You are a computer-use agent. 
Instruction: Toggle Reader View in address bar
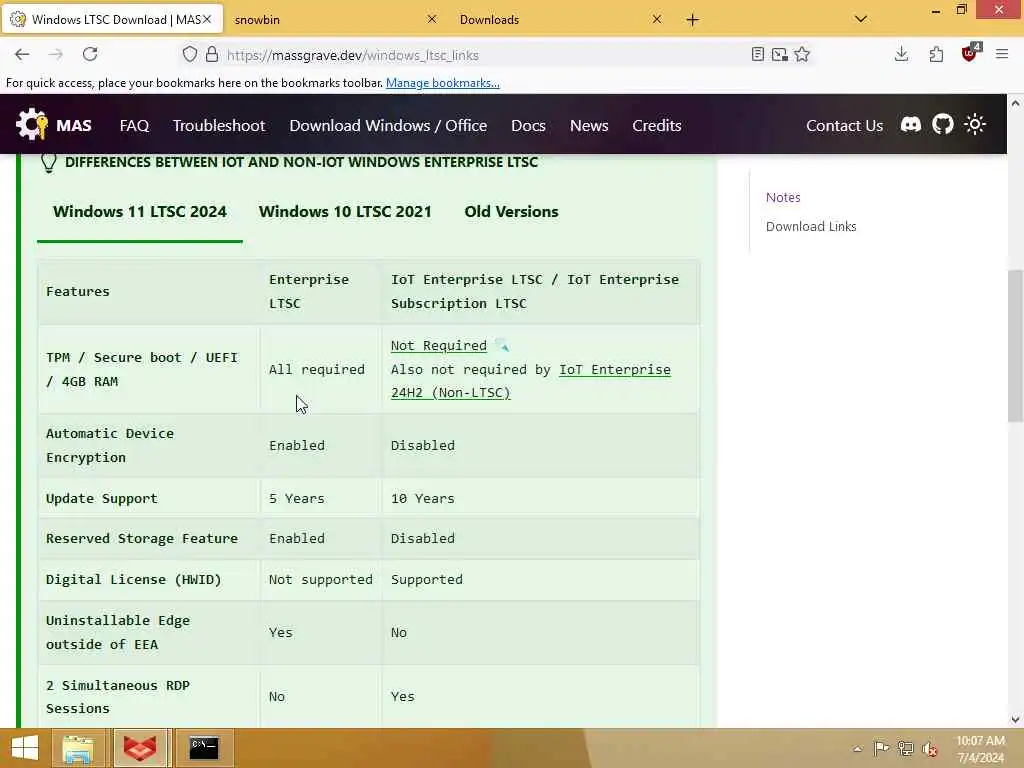758,55
